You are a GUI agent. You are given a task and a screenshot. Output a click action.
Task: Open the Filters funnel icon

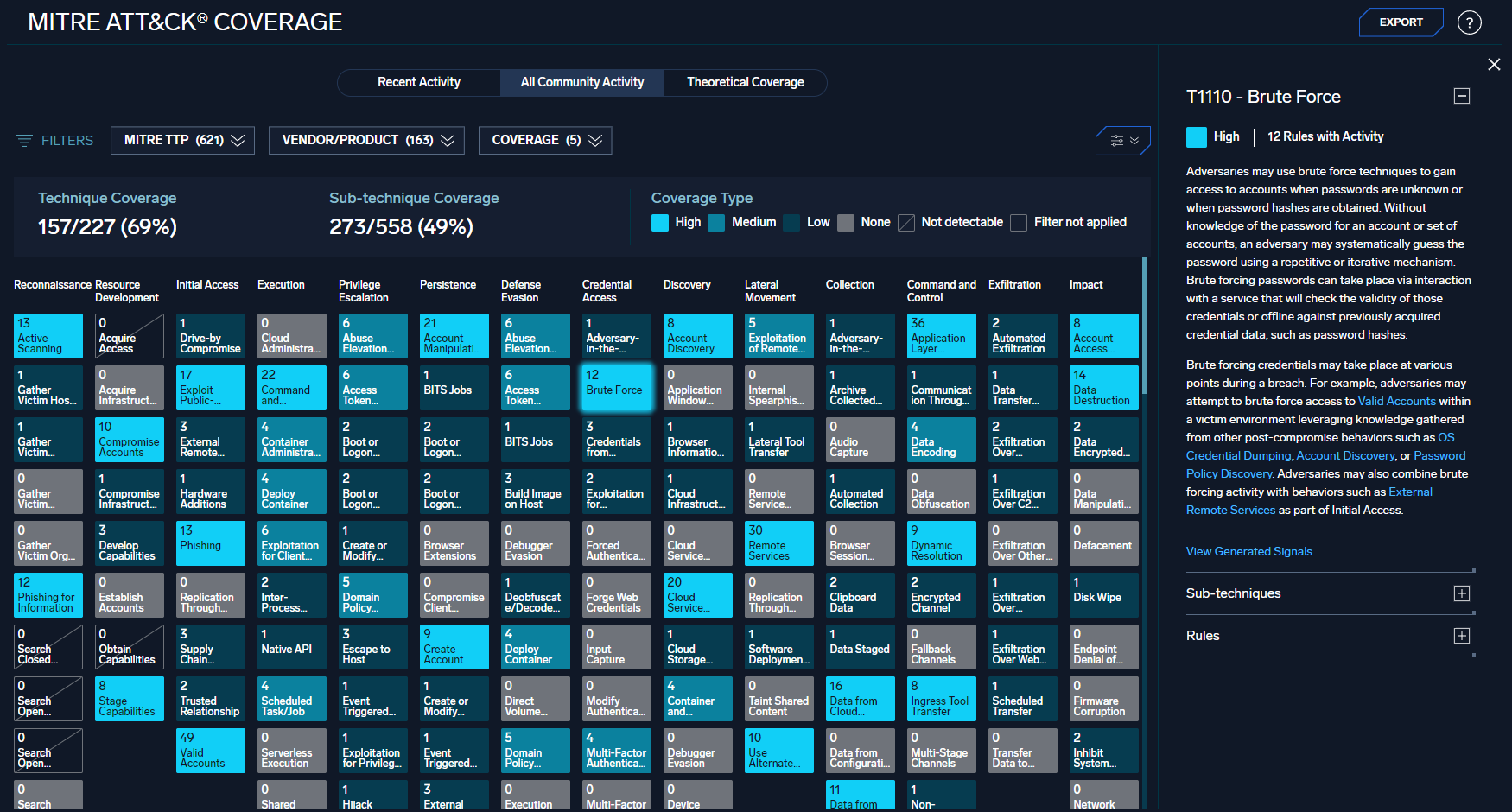point(23,140)
